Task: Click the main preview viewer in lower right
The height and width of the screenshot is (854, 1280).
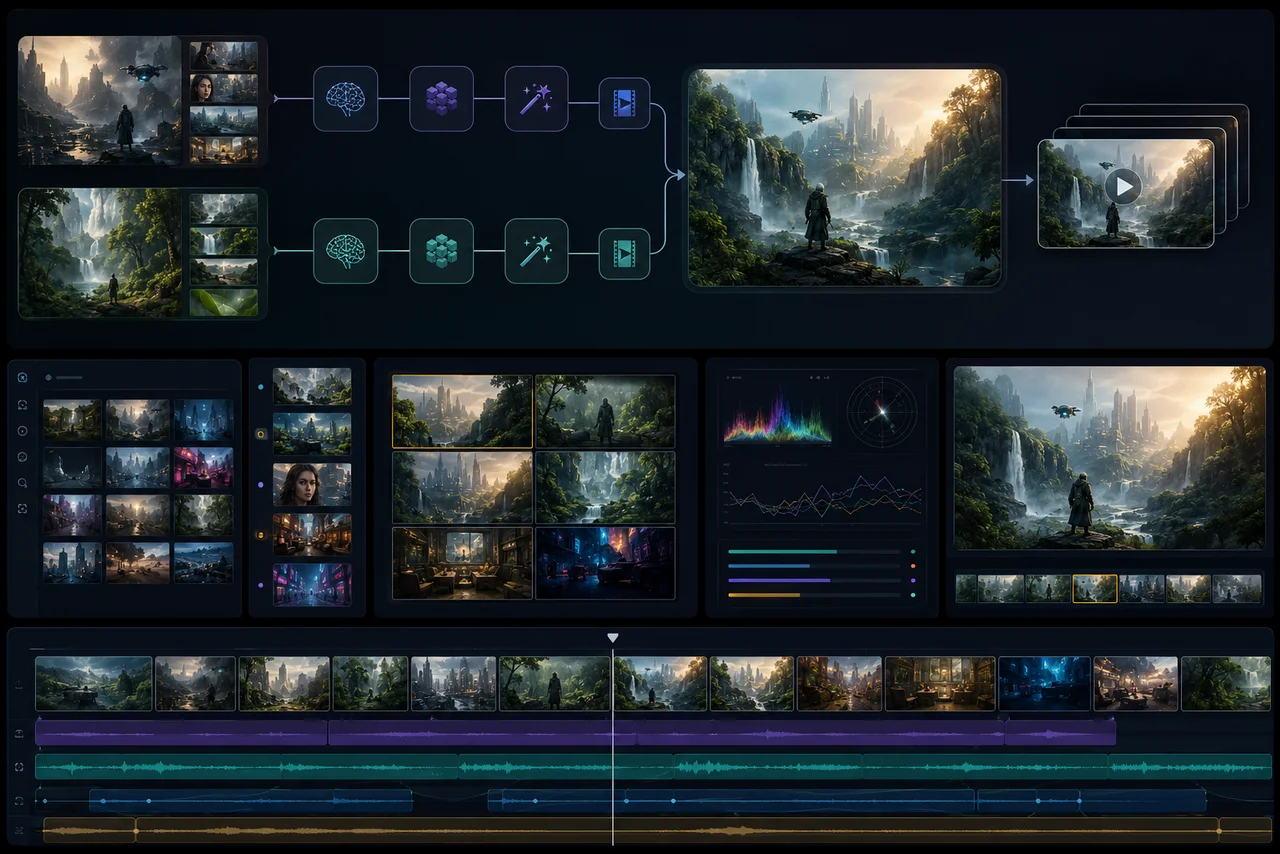Action: pos(1108,458)
